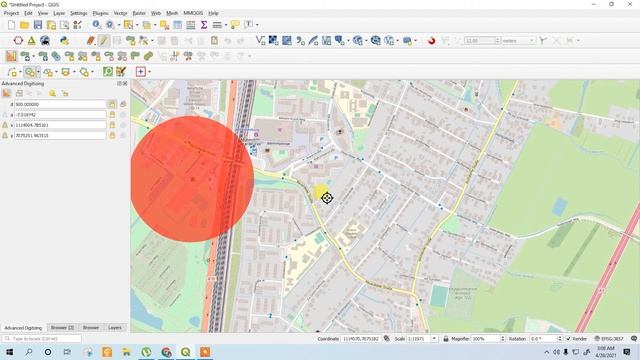Open the Raster menu
This screenshot has height=360, width=640.
pos(139,13)
